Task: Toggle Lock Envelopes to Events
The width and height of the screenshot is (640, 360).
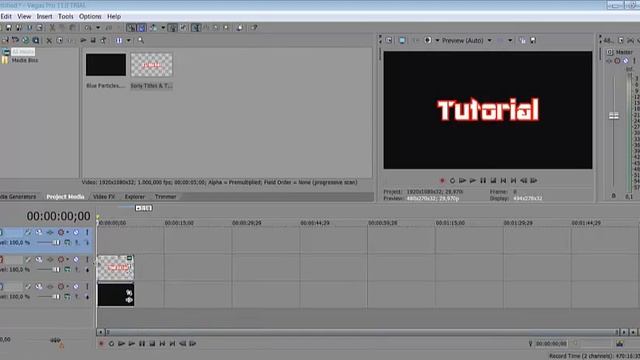Action: coord(173,28)
